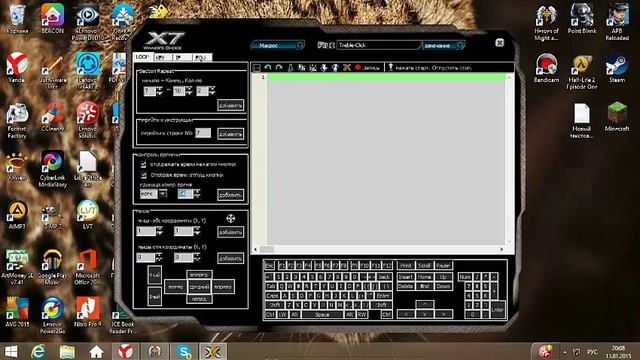Click the blank page icon left of Undo
The image size is (640, 360).
257,68
